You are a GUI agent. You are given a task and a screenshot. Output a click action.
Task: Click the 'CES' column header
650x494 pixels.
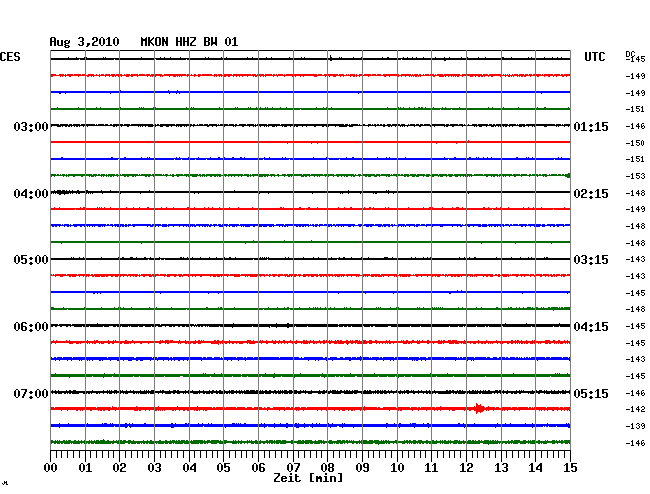[x=10, y=57]
